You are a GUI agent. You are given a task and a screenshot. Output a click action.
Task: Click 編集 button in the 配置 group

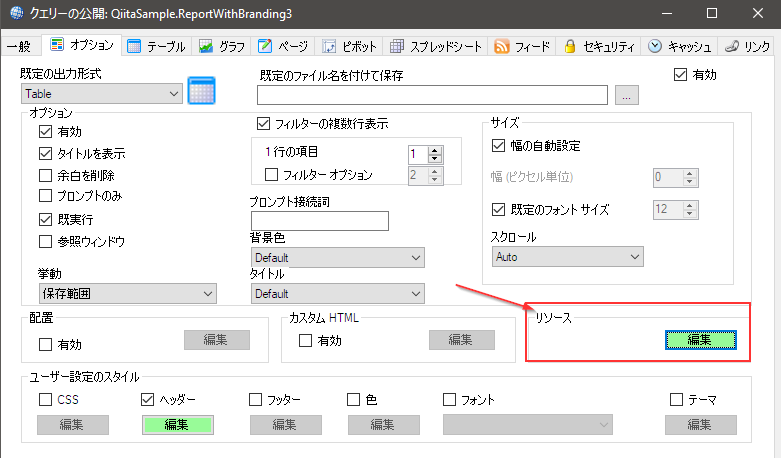point(217,340)
